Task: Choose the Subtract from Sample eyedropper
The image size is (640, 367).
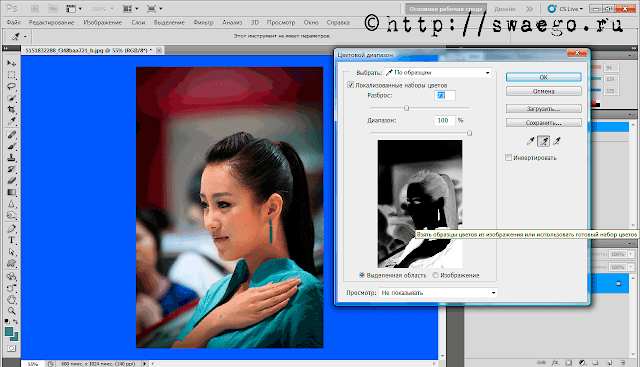Action: tap(557, 141)
